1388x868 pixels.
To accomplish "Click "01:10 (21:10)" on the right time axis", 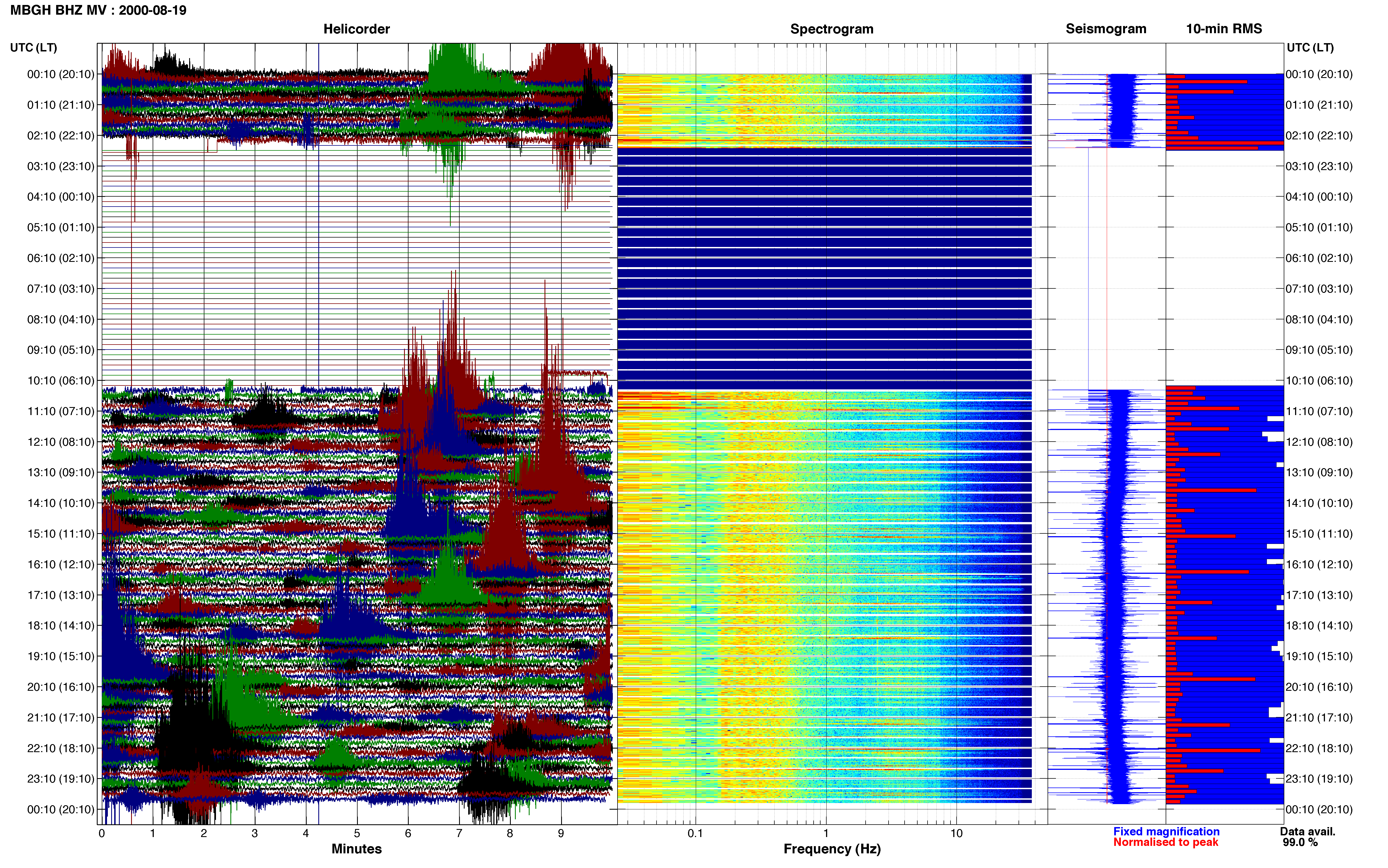I will point(1319,105).
